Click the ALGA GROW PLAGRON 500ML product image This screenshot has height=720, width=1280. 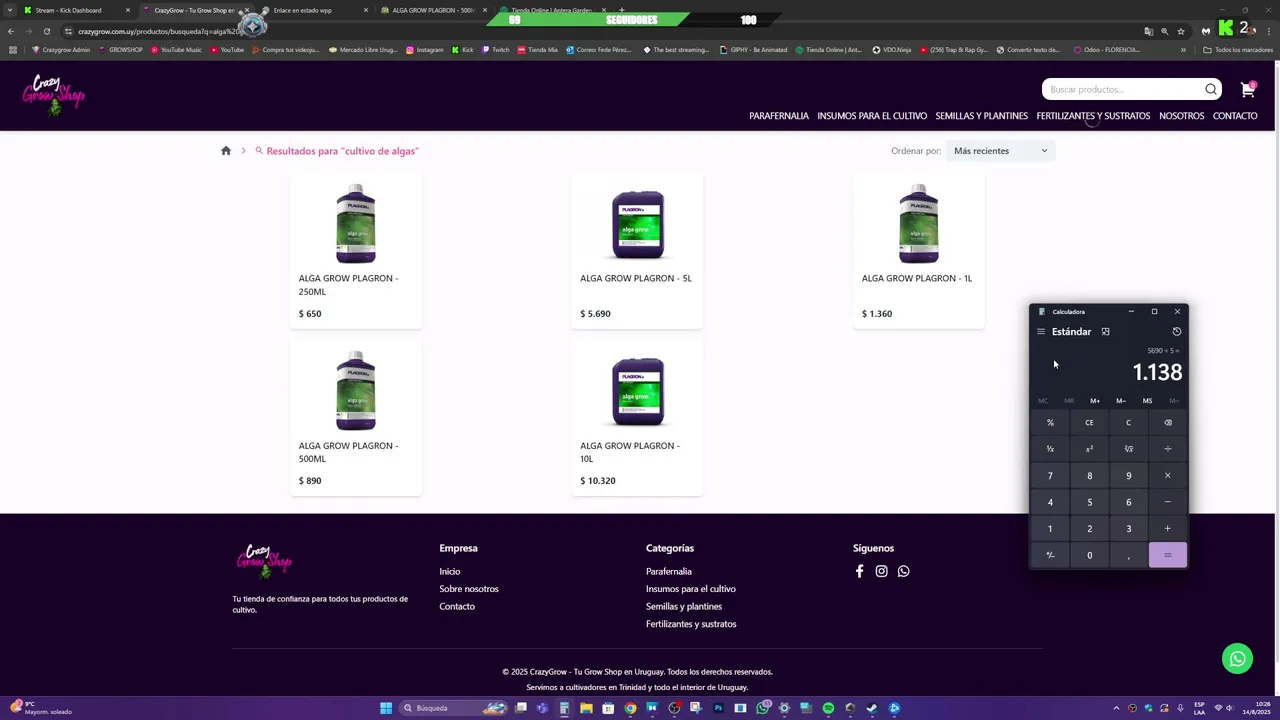[356, 391]
